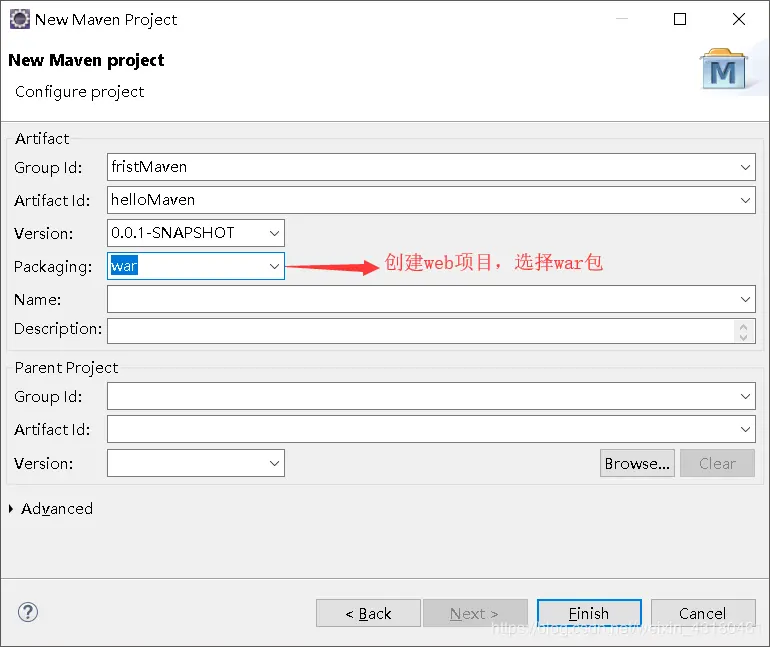Click the Back button
Viewport: 770px width, 647px height.
click(x=368, y=613)
